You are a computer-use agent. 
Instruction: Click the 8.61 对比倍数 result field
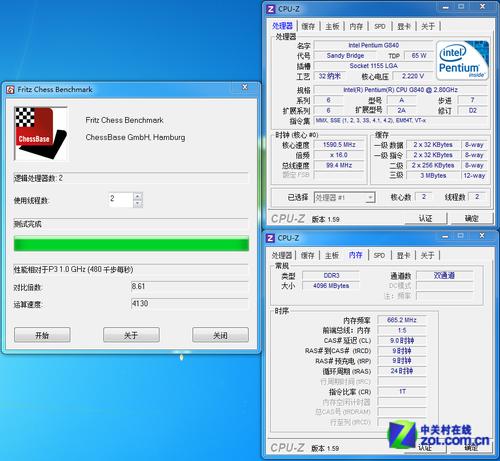[190, 286]
